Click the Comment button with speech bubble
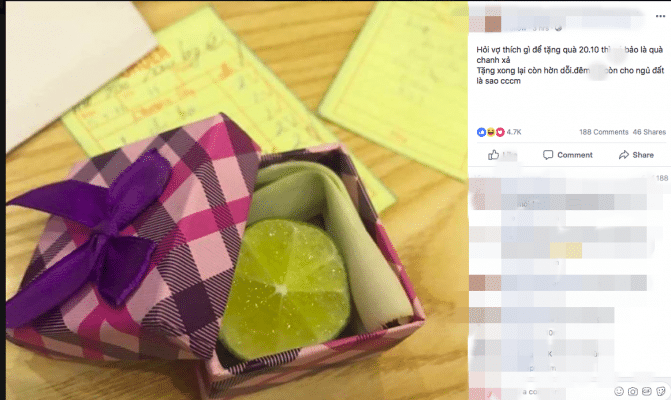The width and height of the screenshot is (671, 400). (567, 155)
